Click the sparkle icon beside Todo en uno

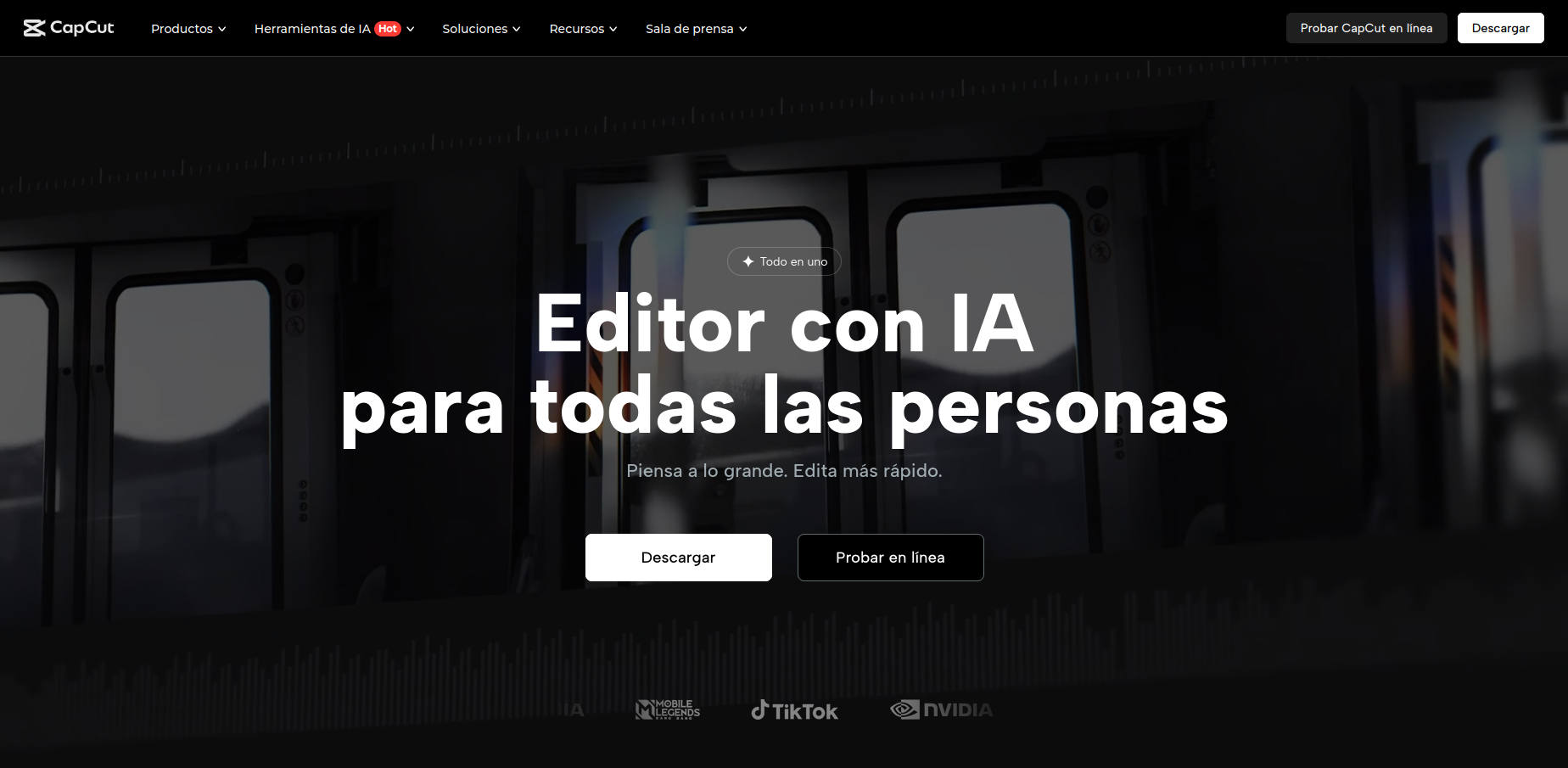click(x=748, y=261)
